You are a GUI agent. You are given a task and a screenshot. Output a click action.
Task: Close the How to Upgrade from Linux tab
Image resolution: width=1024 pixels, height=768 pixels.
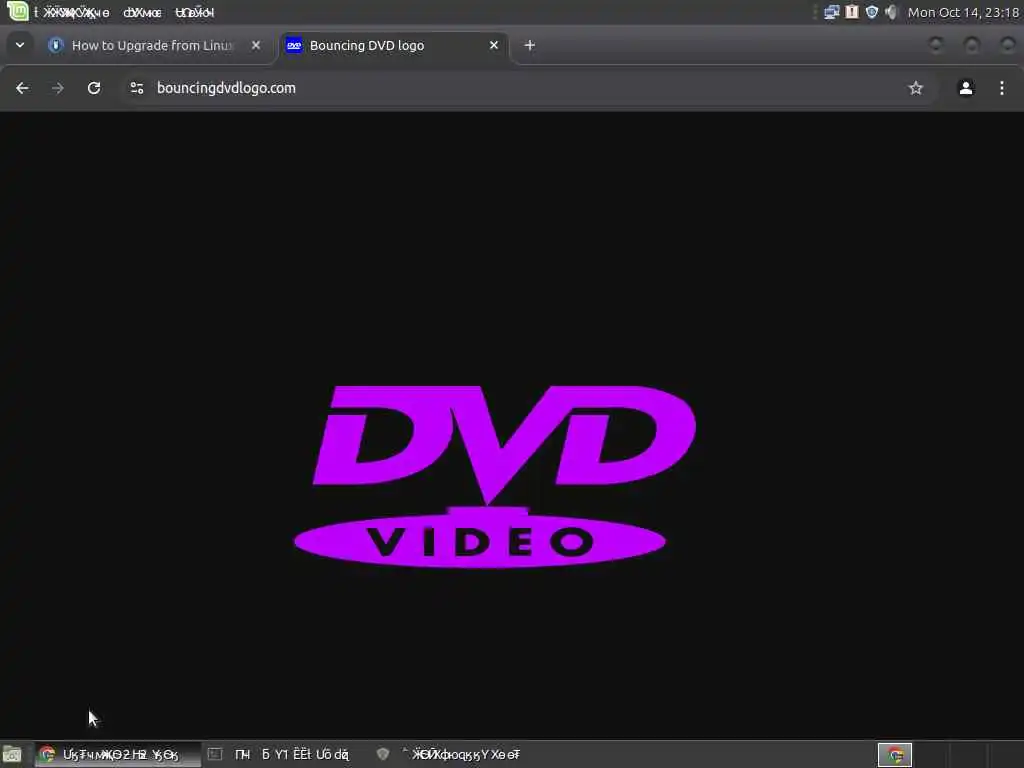pos(256,45)
